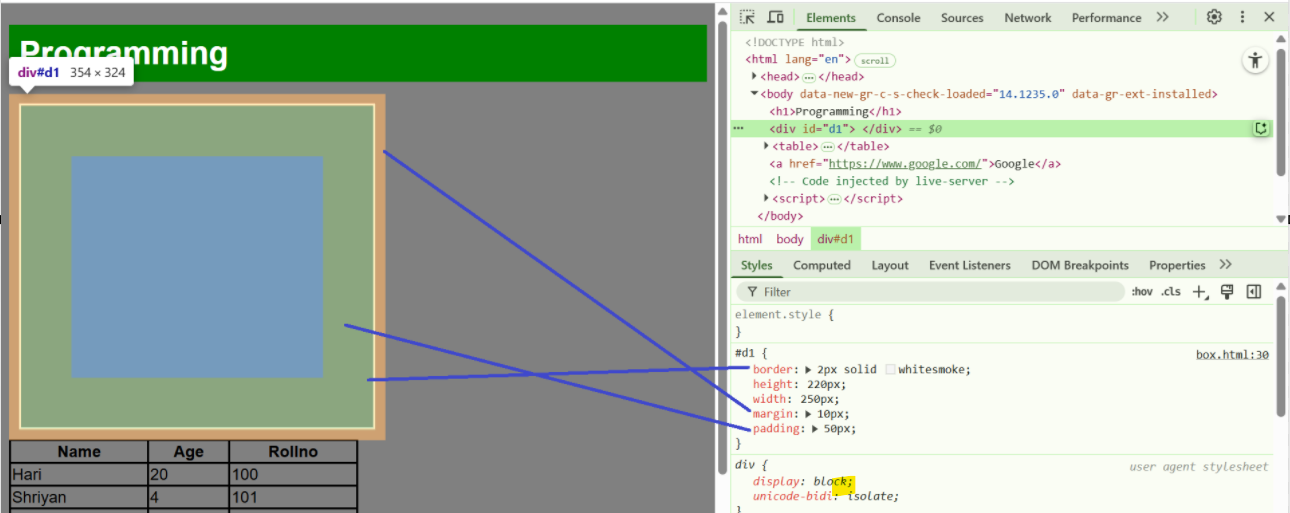Open the Properties tab
This screenshot has height=513, width=1290.
[x=1177, y=265]
